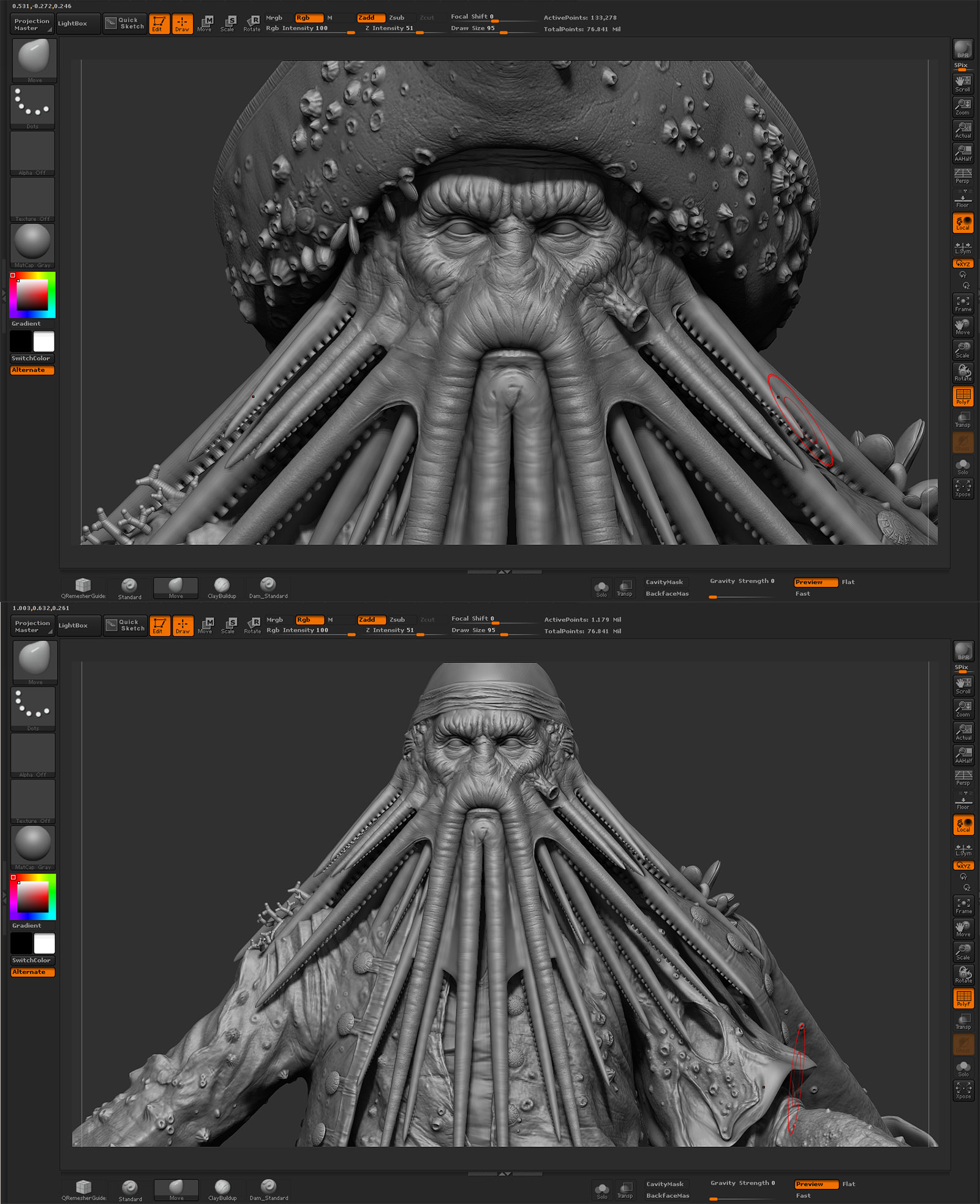Select the white main swatch in upper window
Viewport: 980px width, 1204px height.
pyautogui.click(x=44, y=341)
